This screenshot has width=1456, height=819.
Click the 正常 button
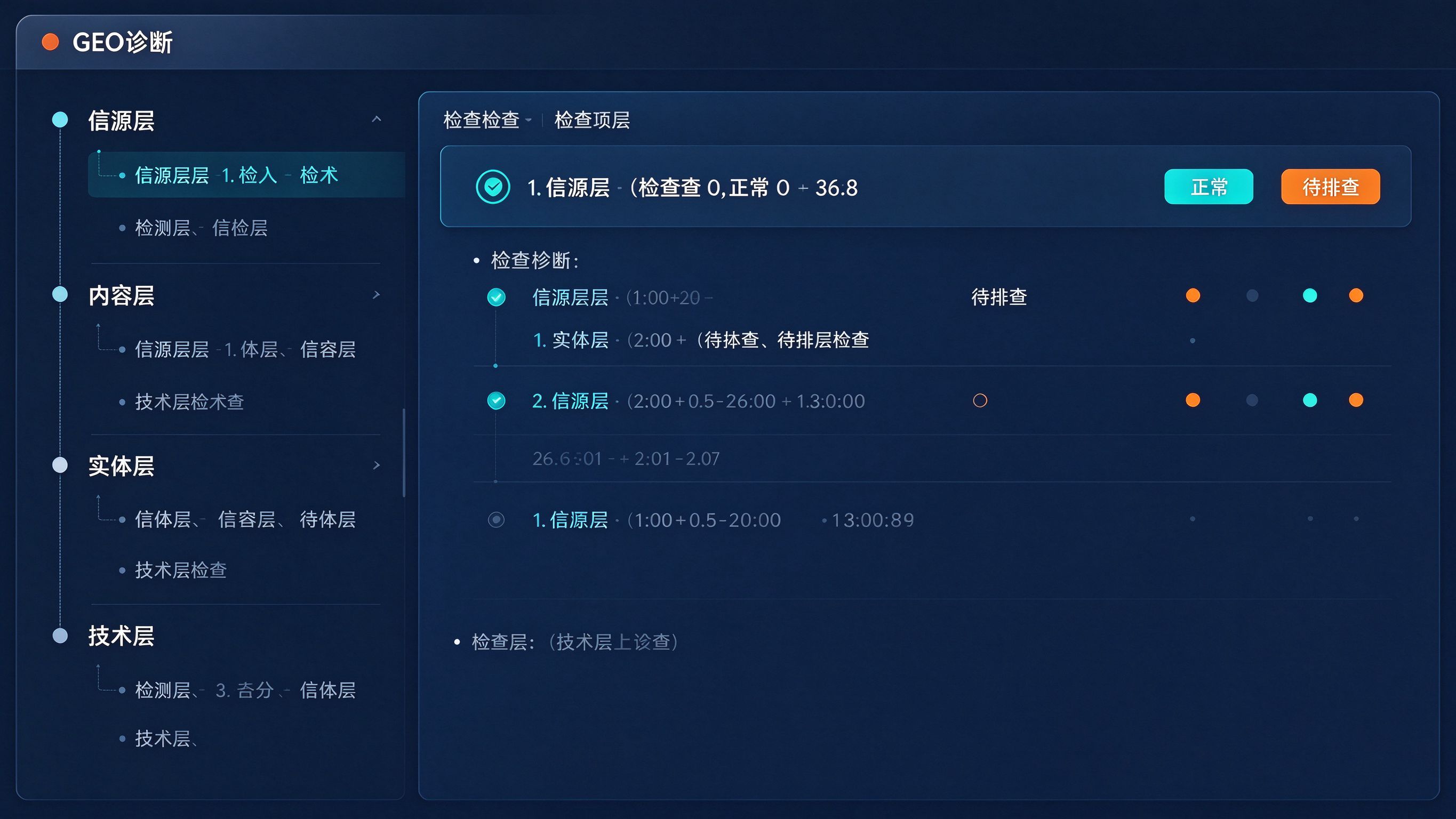tap(1209, 187)
